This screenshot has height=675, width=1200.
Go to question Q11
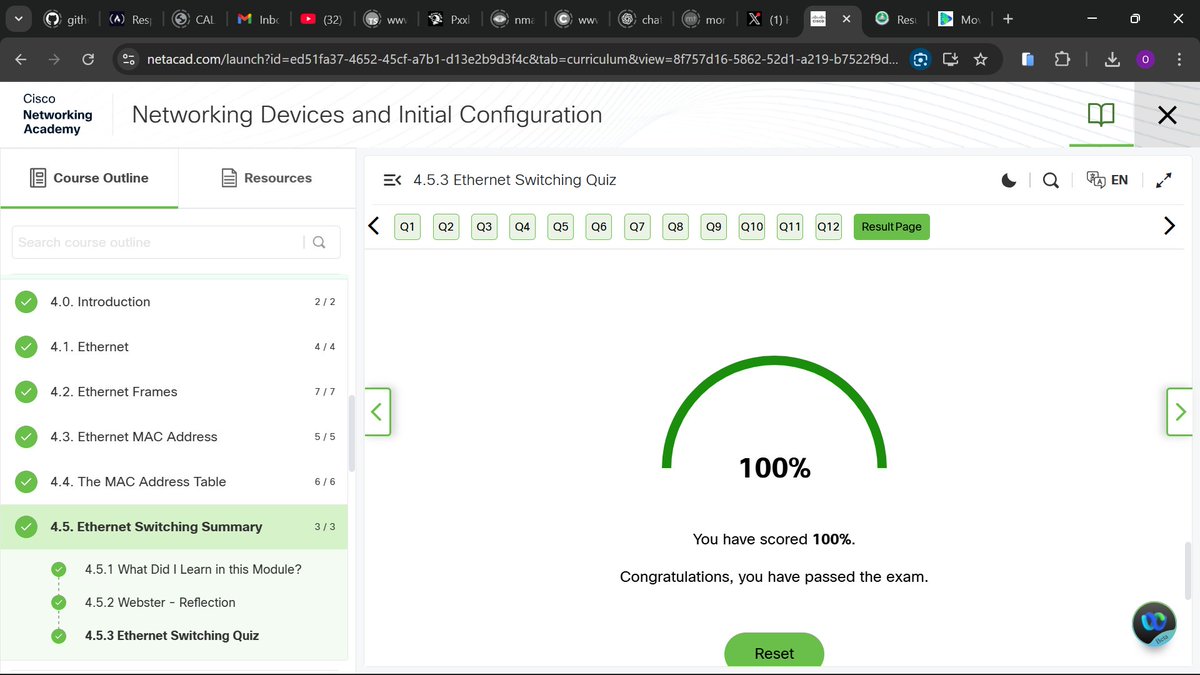790,227
